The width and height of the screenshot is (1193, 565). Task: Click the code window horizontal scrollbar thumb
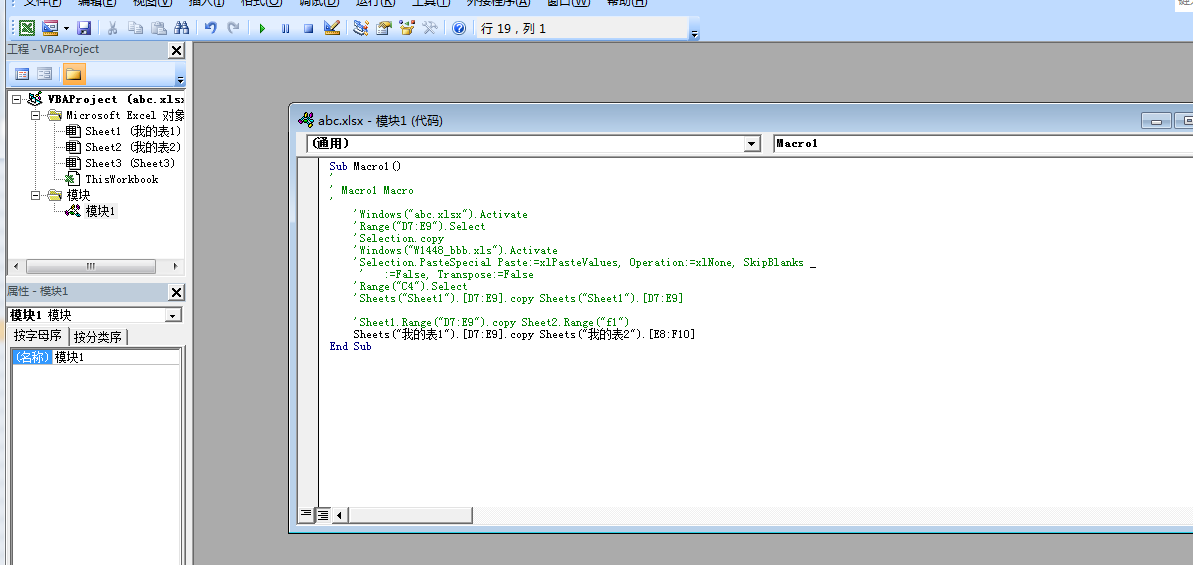click(x=410, y=516)
